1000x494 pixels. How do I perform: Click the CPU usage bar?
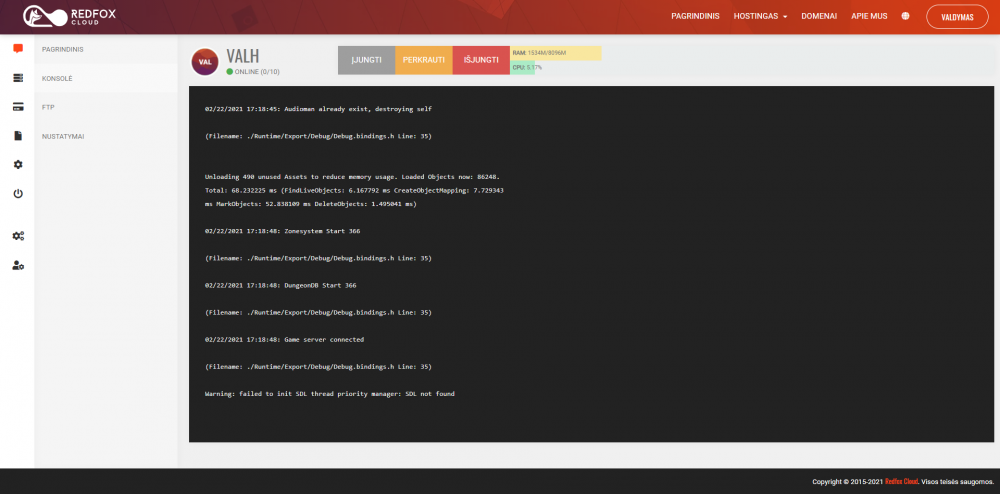pyautogui.click(x=522, y=68)
